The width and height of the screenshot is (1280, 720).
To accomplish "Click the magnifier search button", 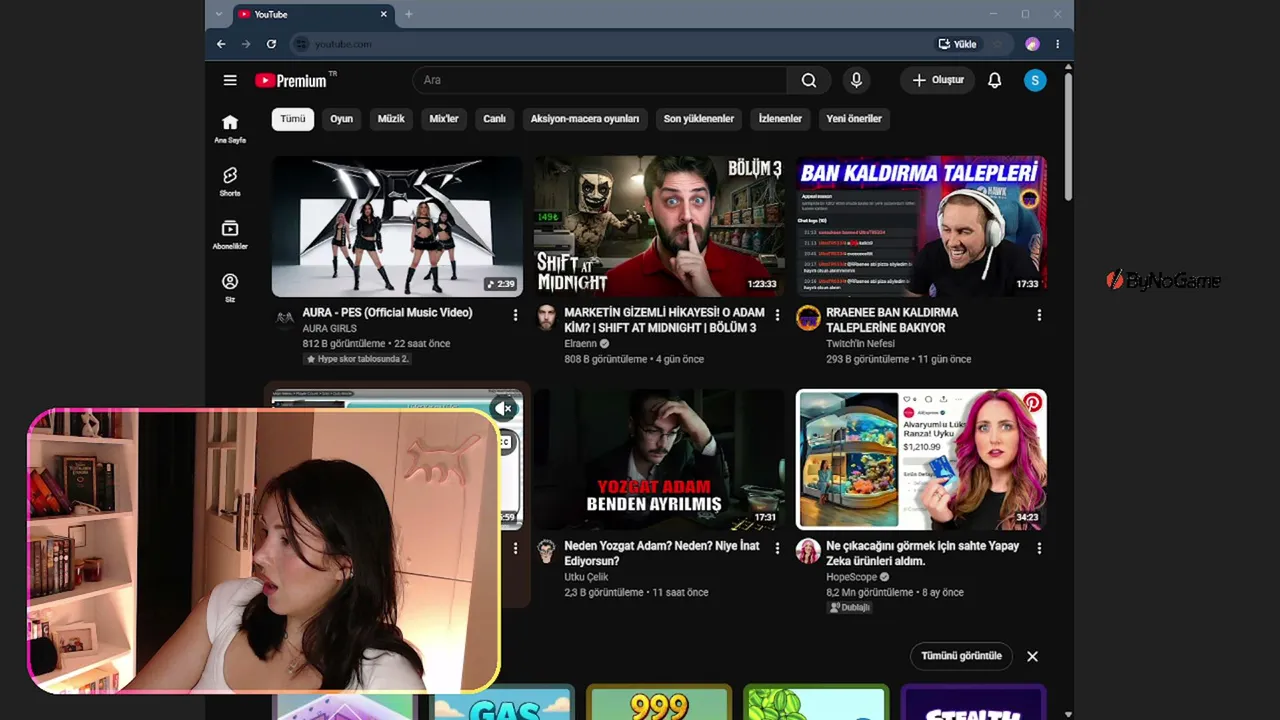I will coord(809,80).
